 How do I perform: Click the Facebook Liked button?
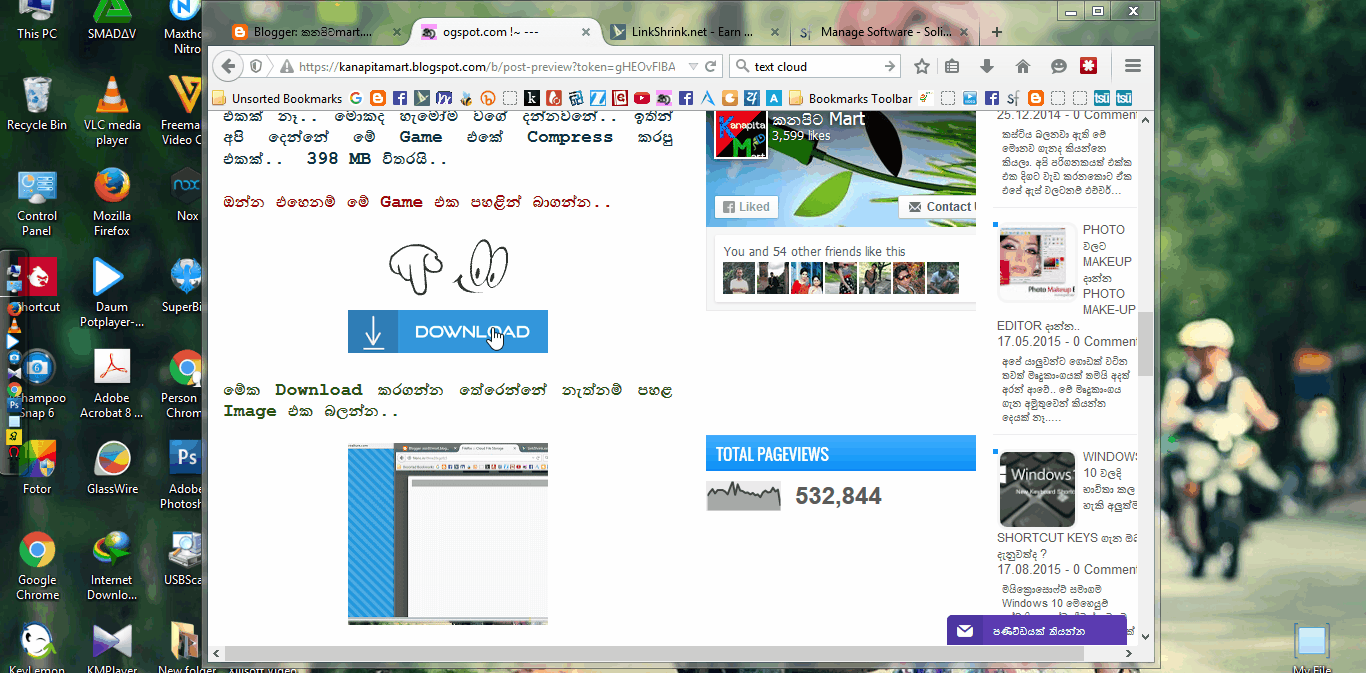pyautogui.click(x=745, y=207)
